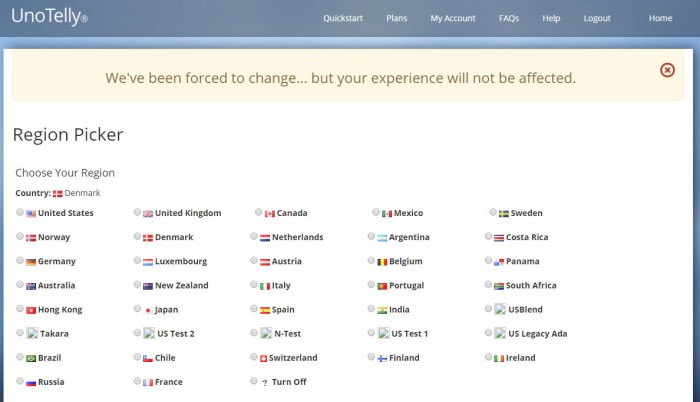The image size is (700, 402).
Task: Go to the Plans page
Action: [396, 18]
